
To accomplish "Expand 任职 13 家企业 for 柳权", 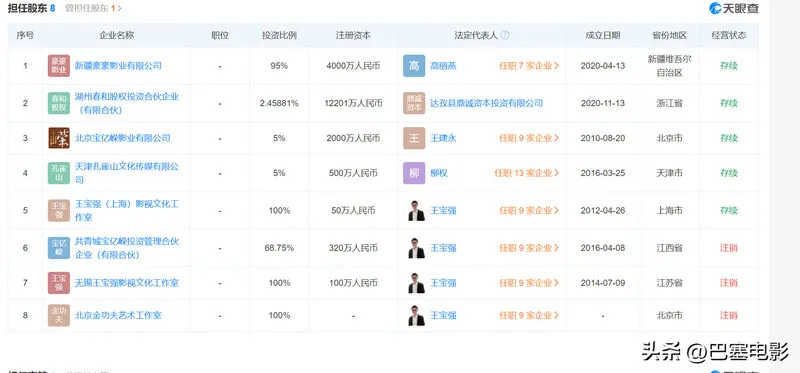I will click(526, 173).
